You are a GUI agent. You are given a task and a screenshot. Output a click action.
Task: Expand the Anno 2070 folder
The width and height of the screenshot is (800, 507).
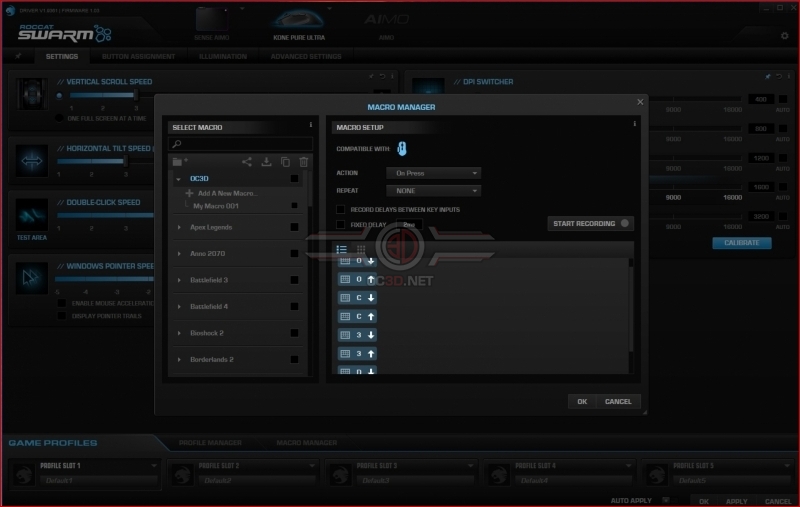pyautogui.click(x=179, y=254)
